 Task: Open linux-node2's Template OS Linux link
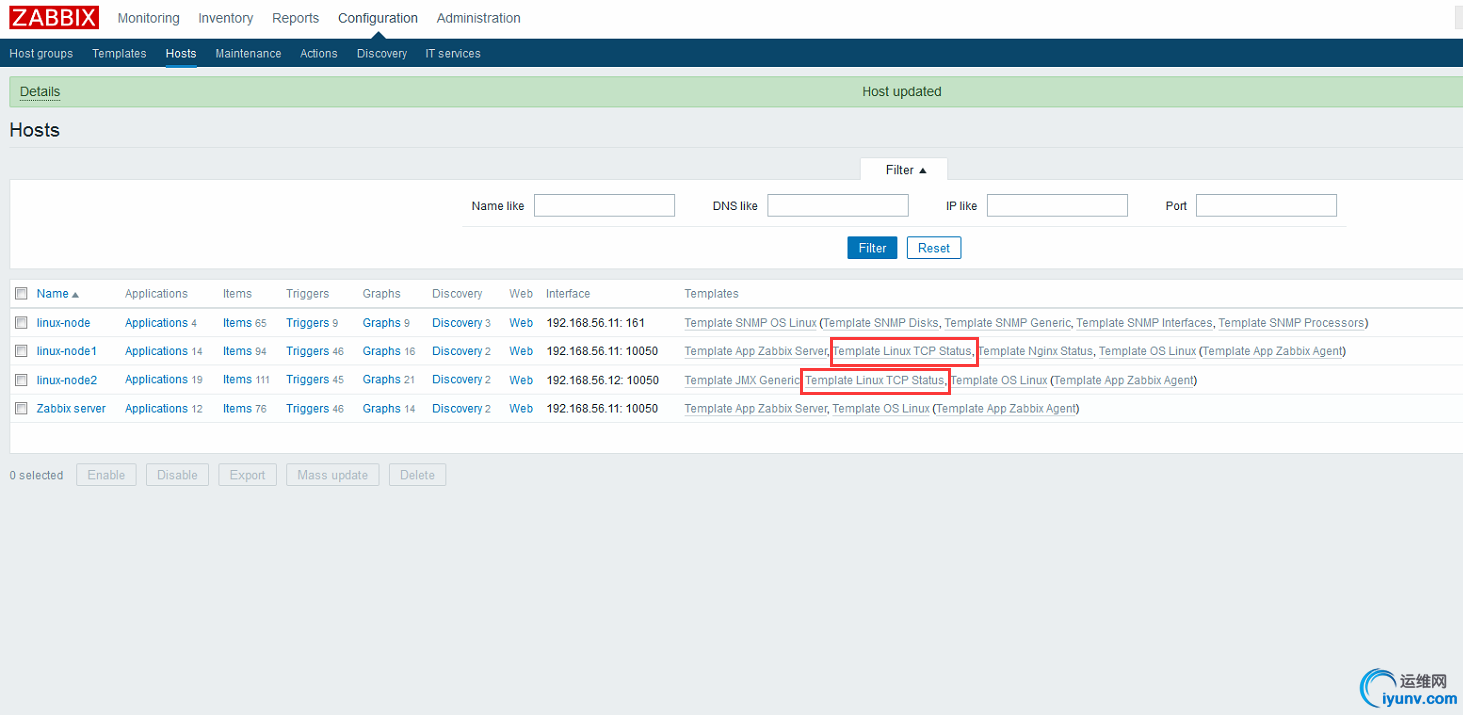999,380
